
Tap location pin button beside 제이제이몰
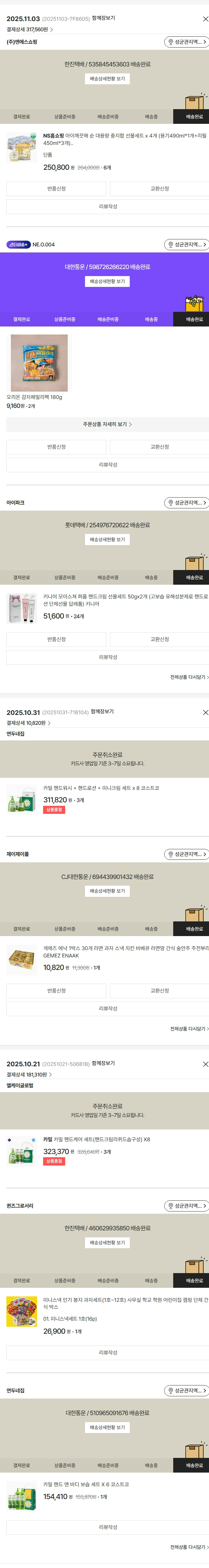click(186, 854)
